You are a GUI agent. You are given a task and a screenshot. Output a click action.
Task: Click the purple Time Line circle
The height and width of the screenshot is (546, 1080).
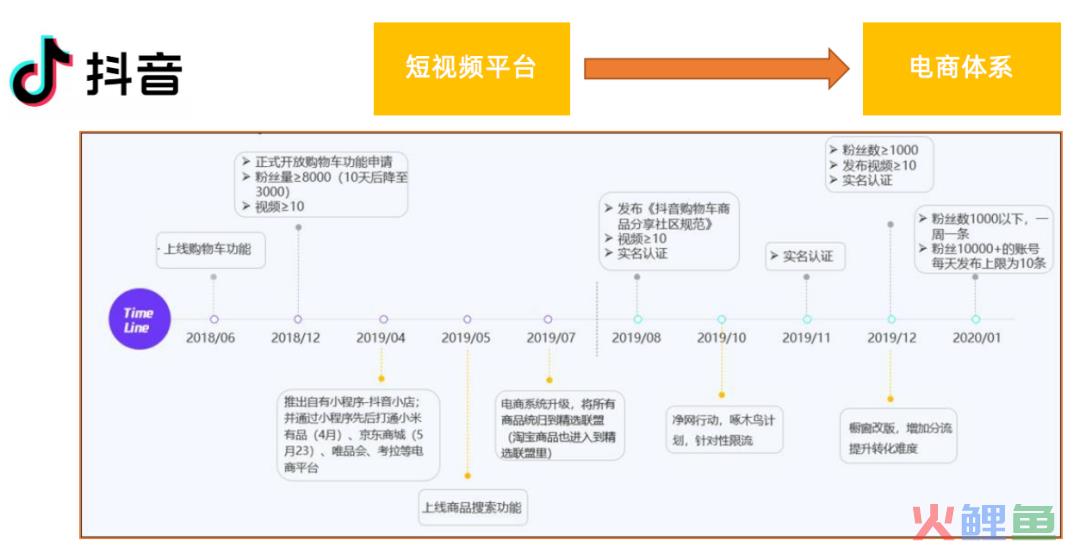pyautogui.click(x=140, y=319)
